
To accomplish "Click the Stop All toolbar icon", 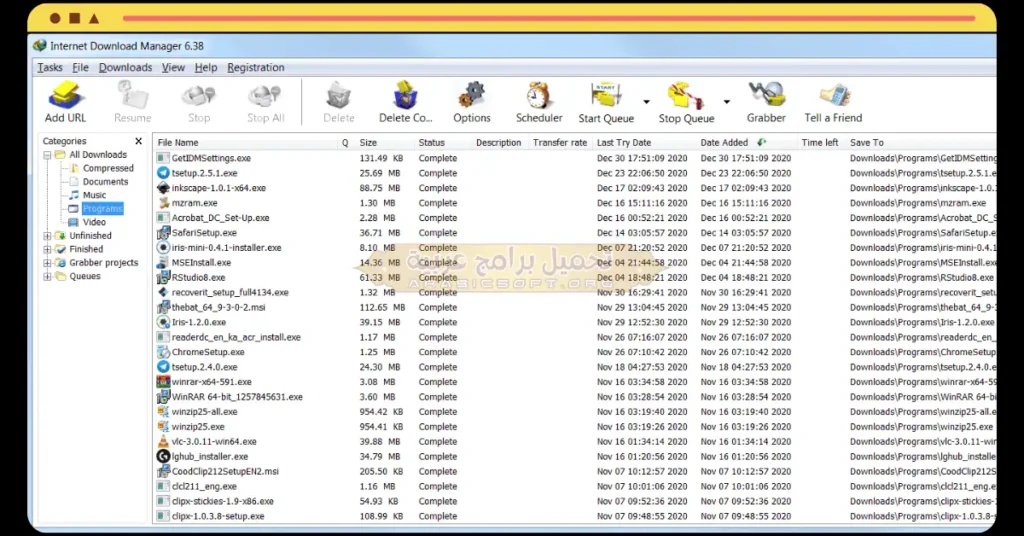I will [x=265, y=96].
